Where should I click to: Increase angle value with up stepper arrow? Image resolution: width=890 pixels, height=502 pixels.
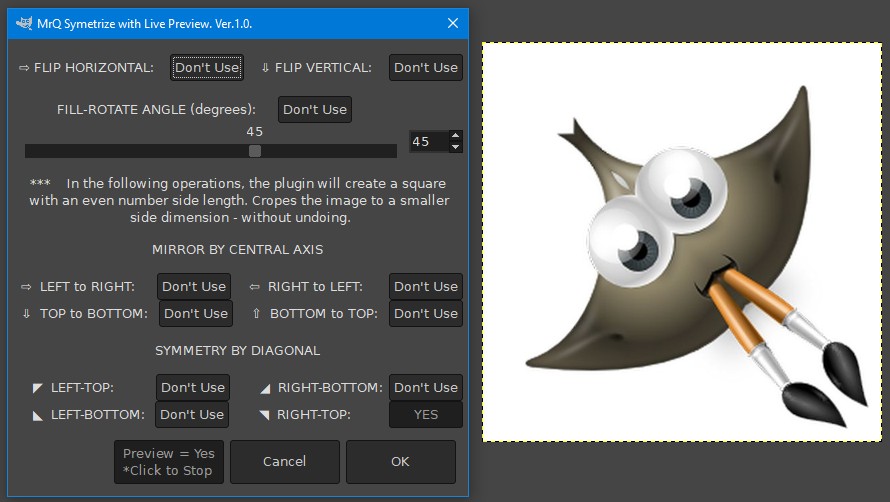(x=455, y=136)
